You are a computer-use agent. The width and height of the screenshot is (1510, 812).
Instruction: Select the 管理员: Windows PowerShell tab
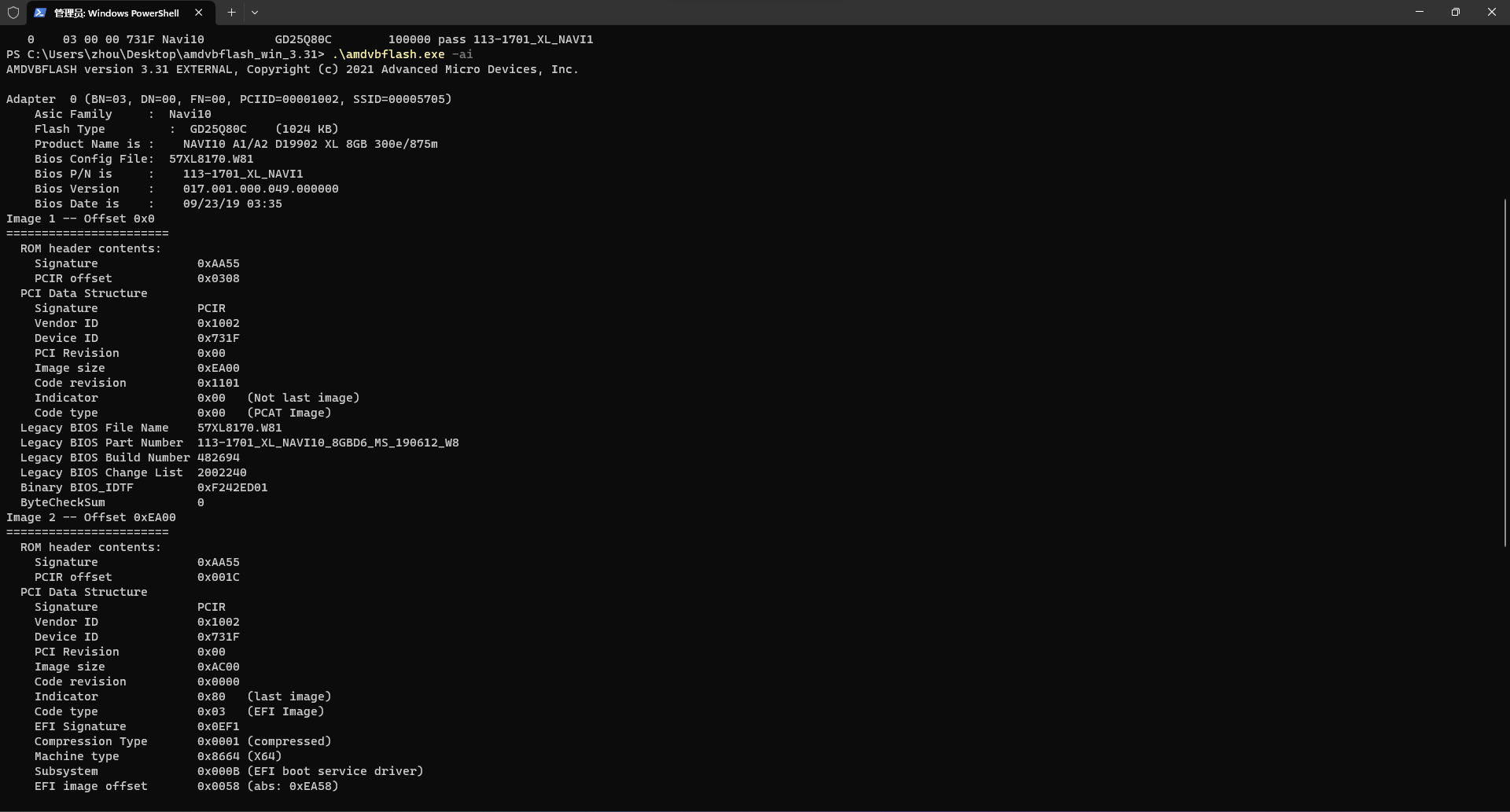(116, 13)
